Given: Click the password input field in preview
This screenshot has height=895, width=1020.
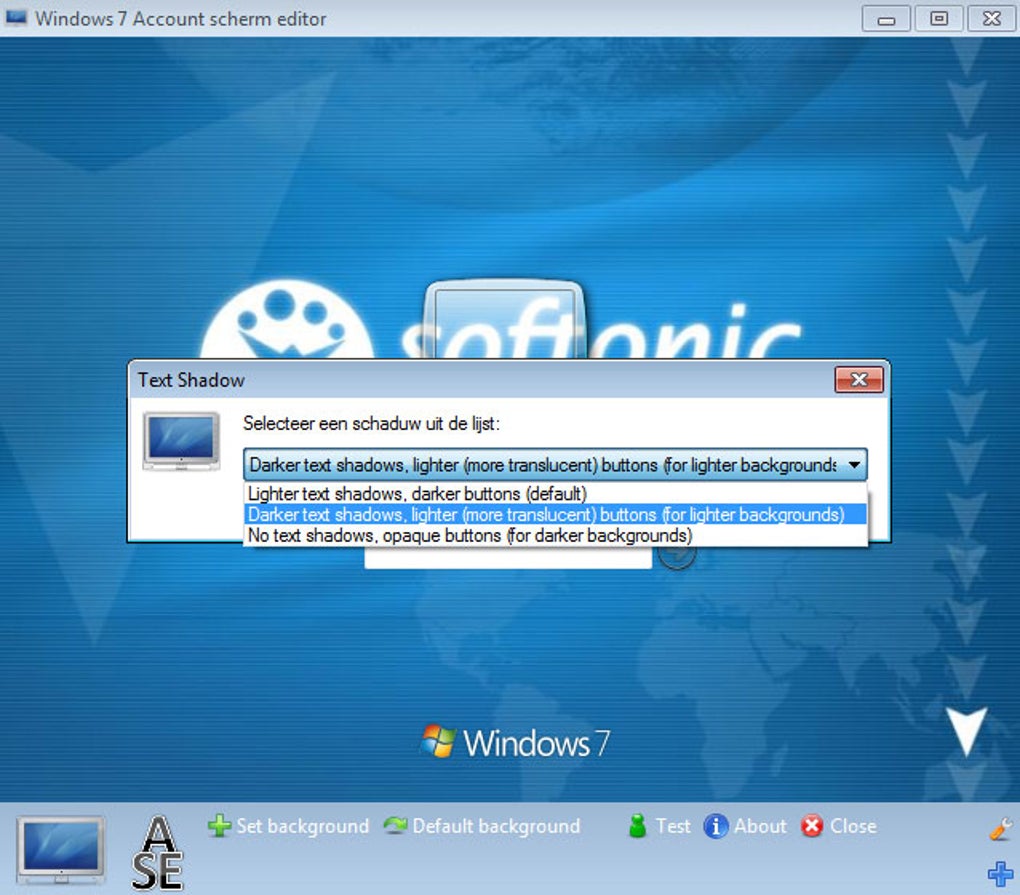Looking at the screenshot, I should pyautogui.click(x=508, y=557).
